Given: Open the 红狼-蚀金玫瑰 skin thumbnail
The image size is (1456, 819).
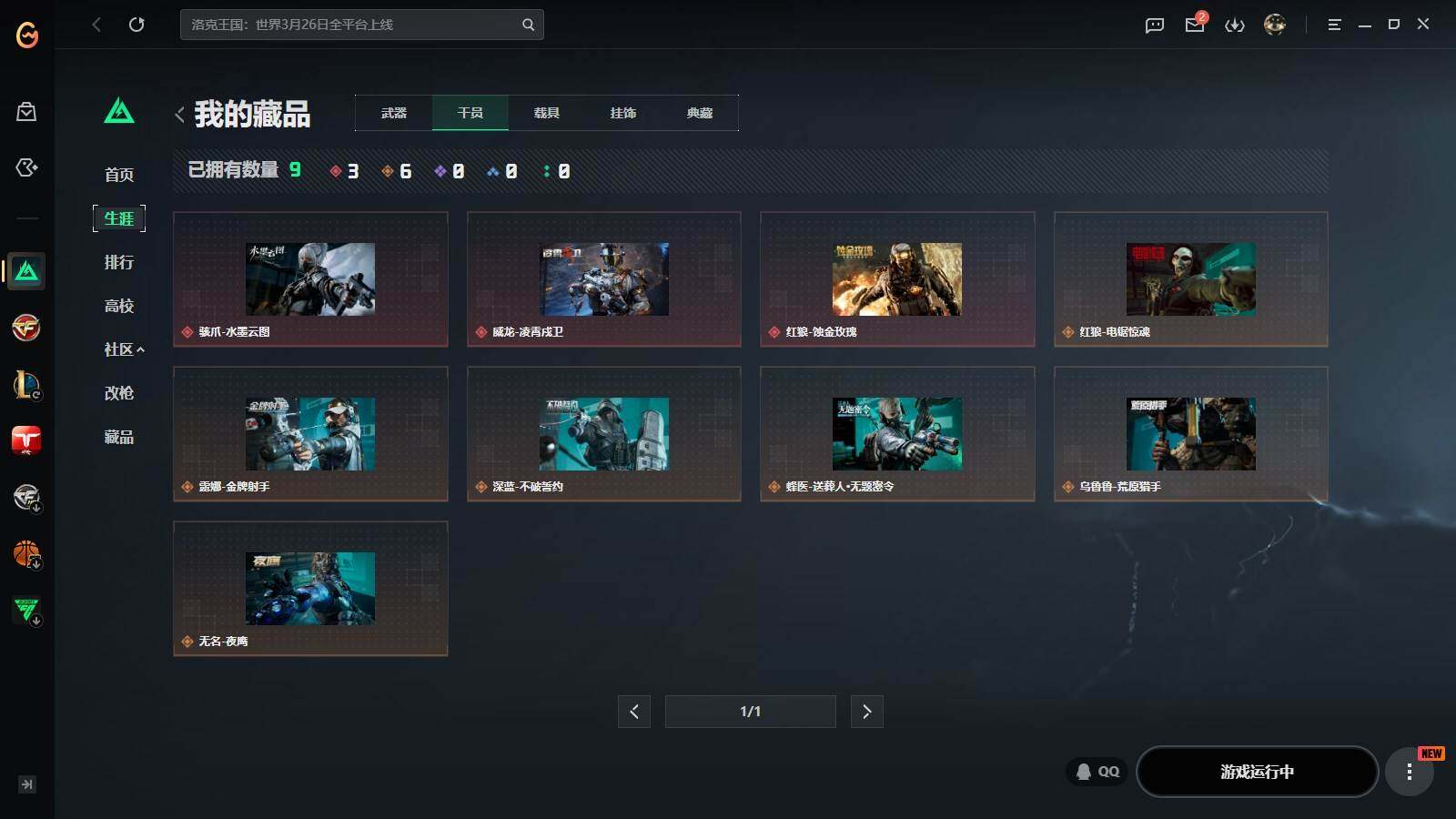Looking at the screenshot, I should pos(897,279).
